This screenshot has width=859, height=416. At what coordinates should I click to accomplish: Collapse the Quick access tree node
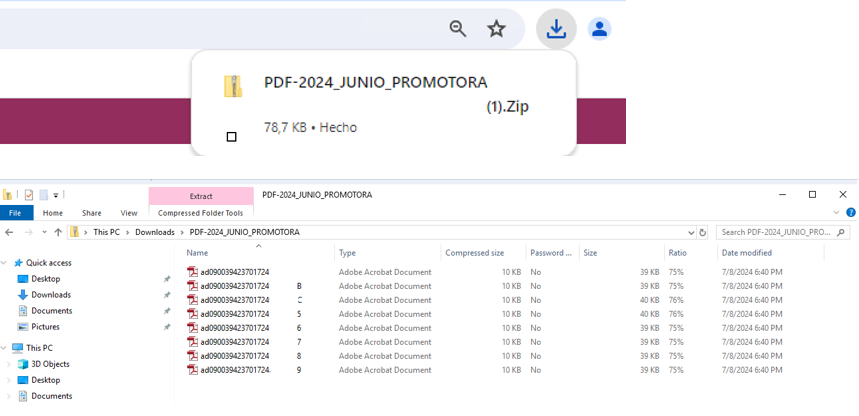[4, 263]
